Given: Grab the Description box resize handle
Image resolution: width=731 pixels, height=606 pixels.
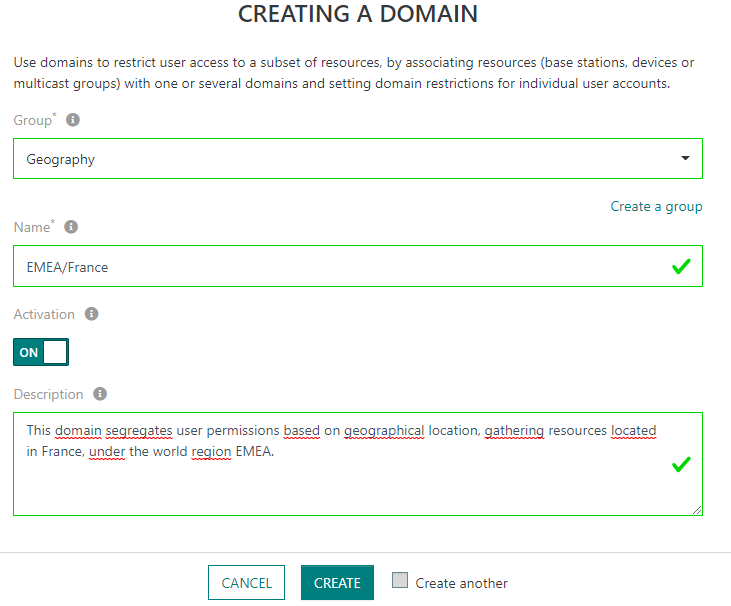Looking at the screenshot, I should [x=697, y=510].
